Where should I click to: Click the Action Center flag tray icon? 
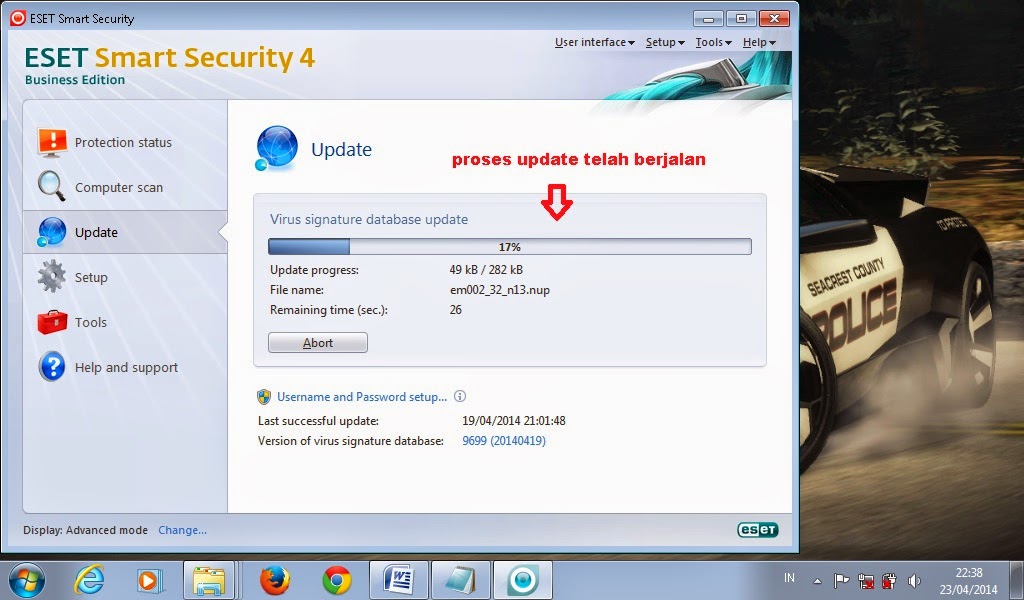click(841, 580)
